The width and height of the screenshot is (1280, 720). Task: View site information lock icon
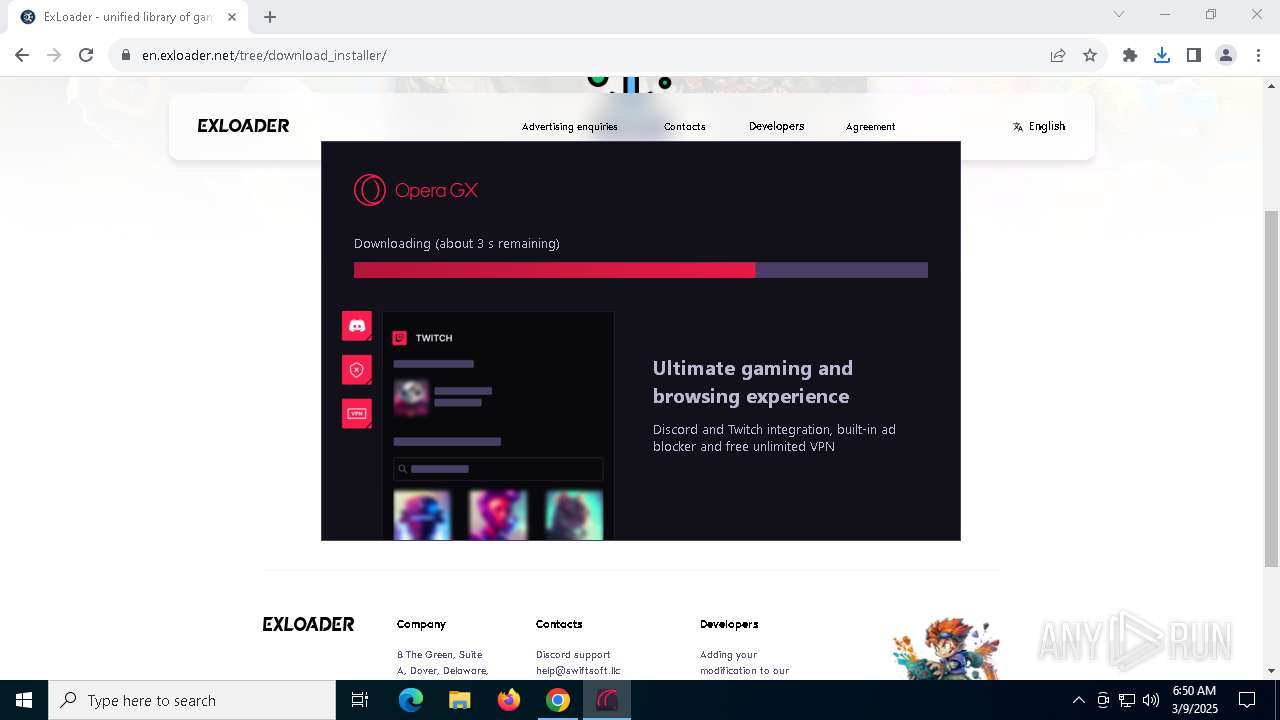tap(126, 55)
